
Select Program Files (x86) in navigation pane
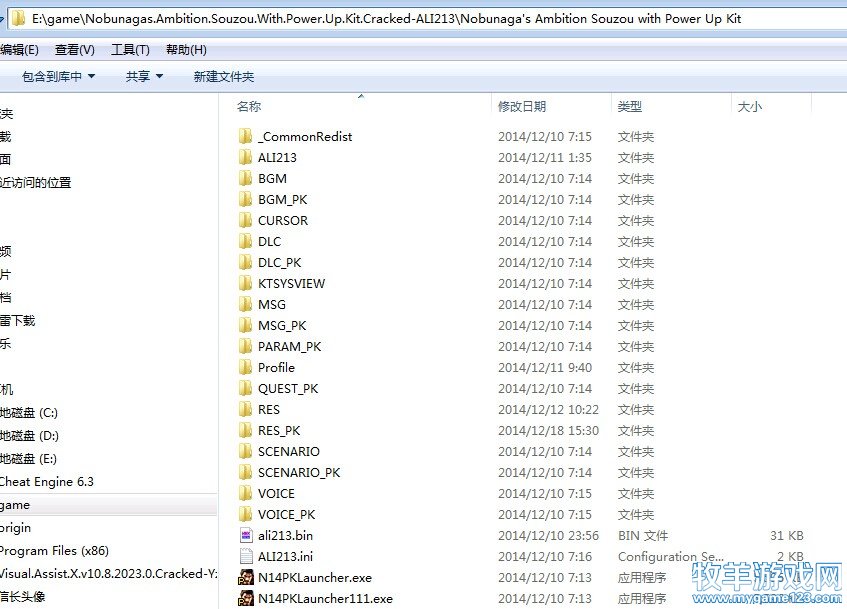54,551
